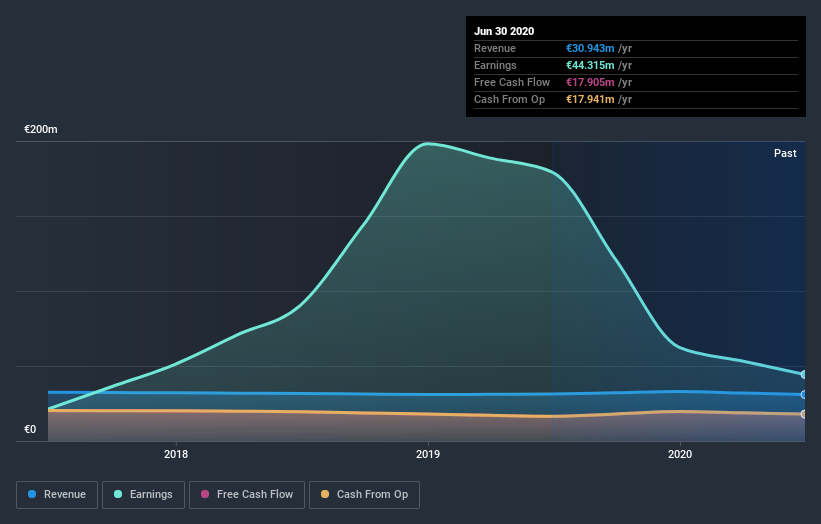
Task: Click the Revenue label in tooltip
Action: coord(495,48)
